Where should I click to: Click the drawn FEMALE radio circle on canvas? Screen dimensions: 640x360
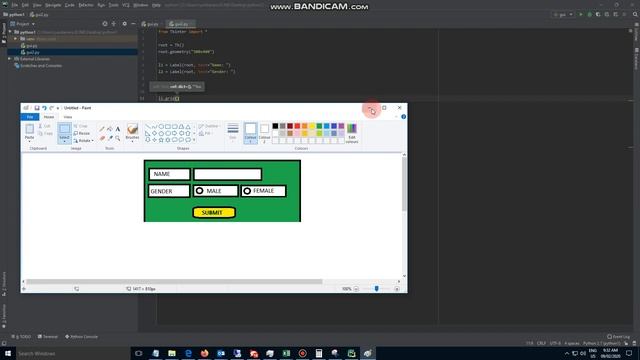(247, 191)
